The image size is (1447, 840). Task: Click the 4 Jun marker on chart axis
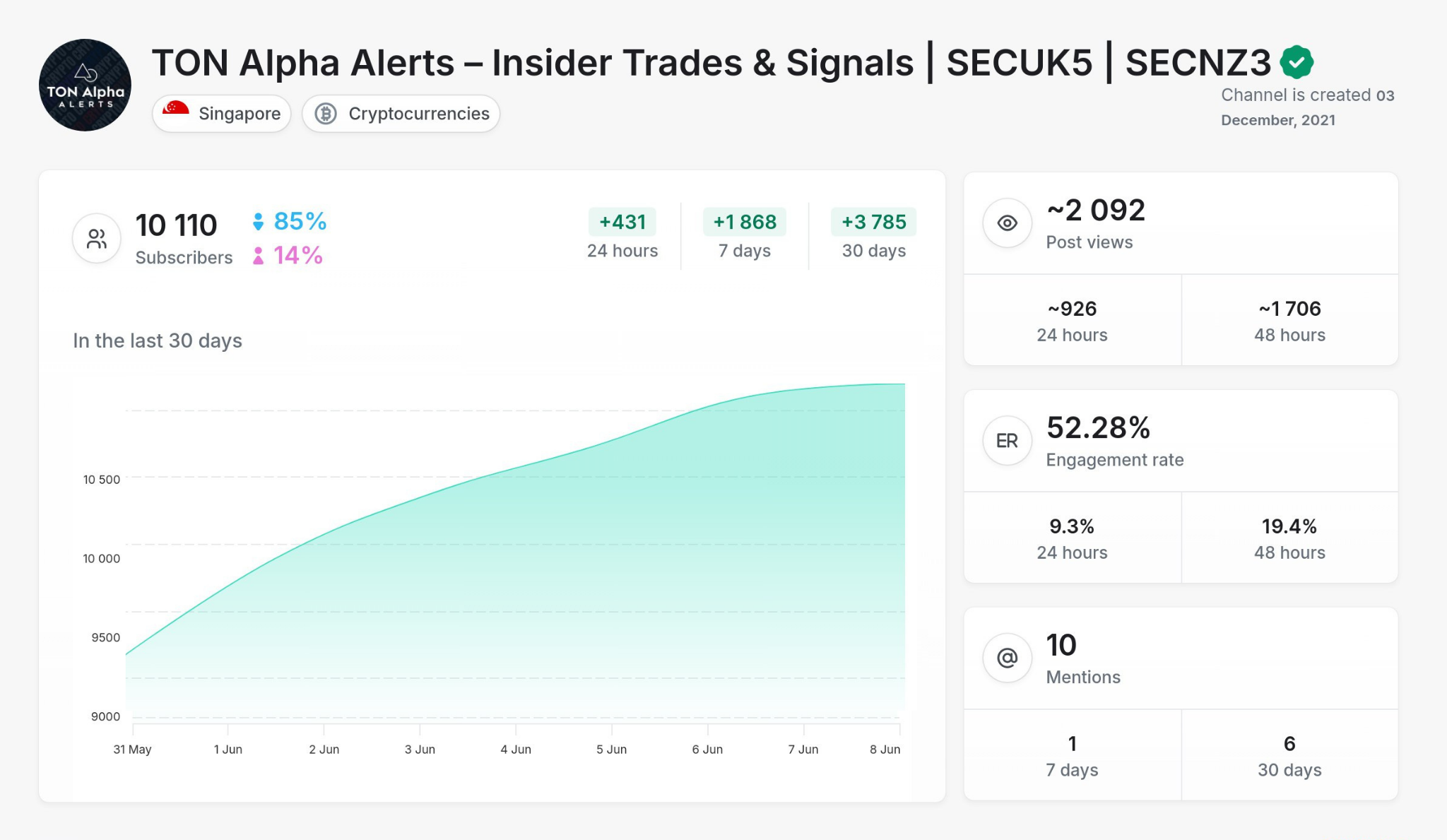(516, 749)
